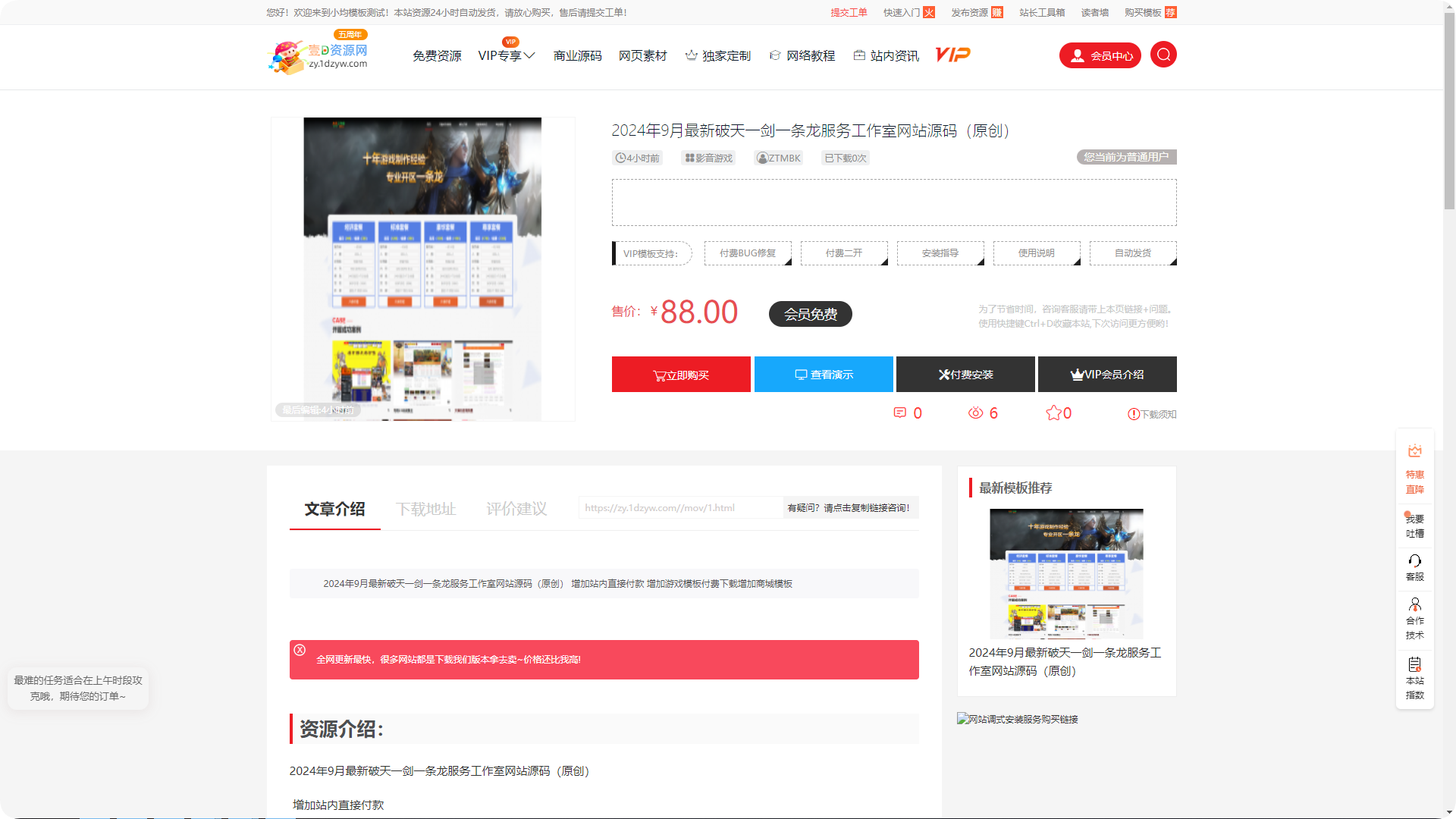This screenshot has width=1456, height=819.
Task: Click the 影音游戏 category tag
Action: [x=709, y=158]
